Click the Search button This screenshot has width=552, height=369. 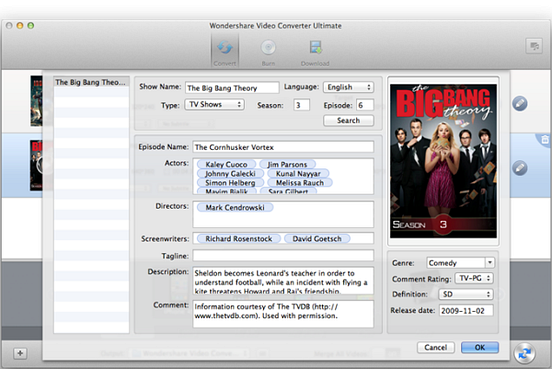pyautogui.click(x=349, y=120)
